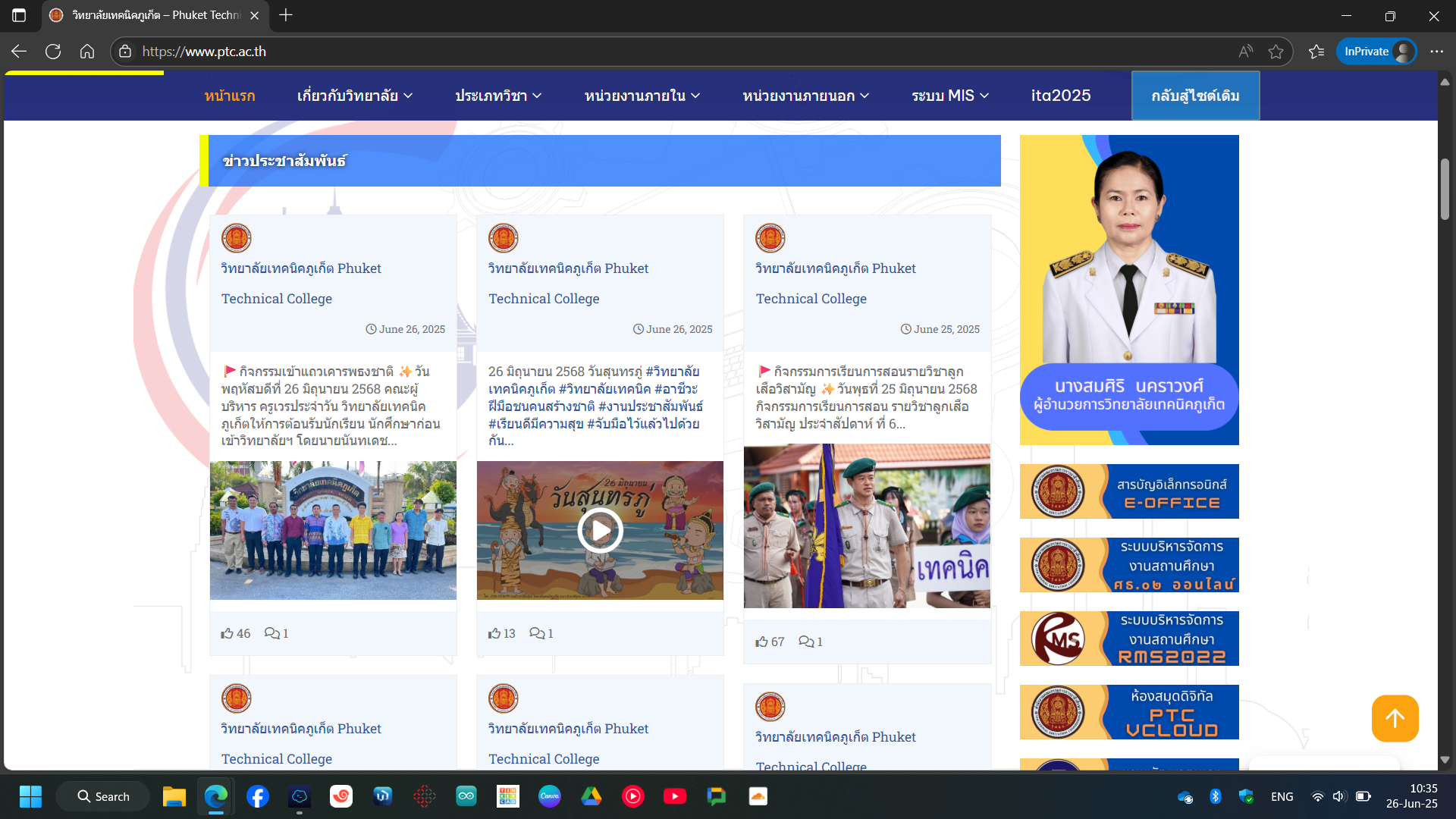
Task: Open the director นางสมศิริ นครวงศ์ banner
Action: coord(1129,290)
